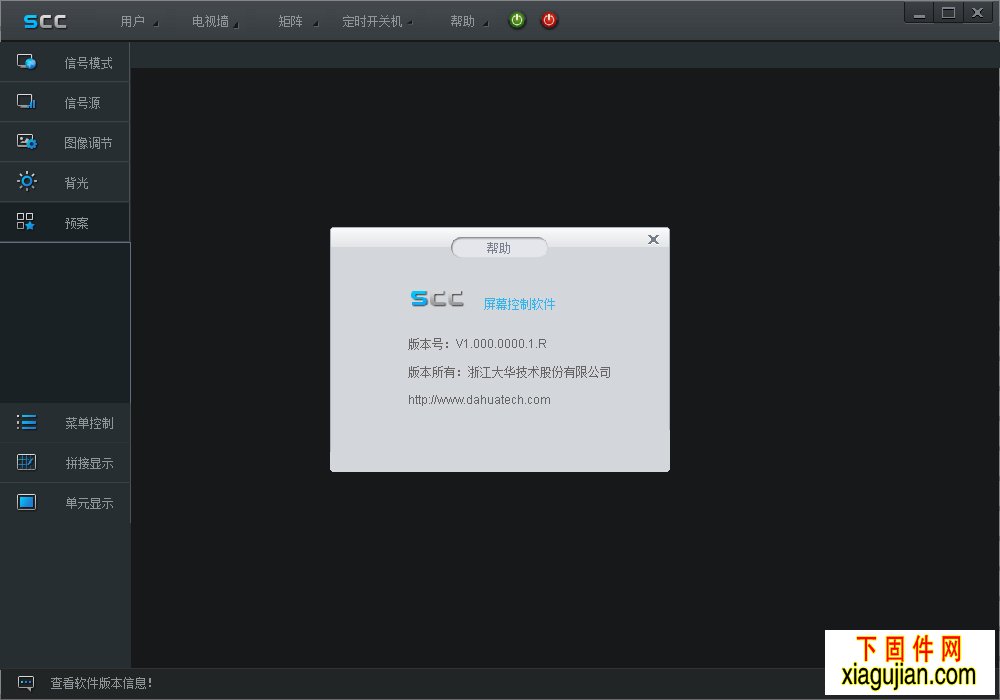The height and width of the screenshot is (700, 1000).
Task: Click the 图像调节 sidebar label
Action: (89, 143)
